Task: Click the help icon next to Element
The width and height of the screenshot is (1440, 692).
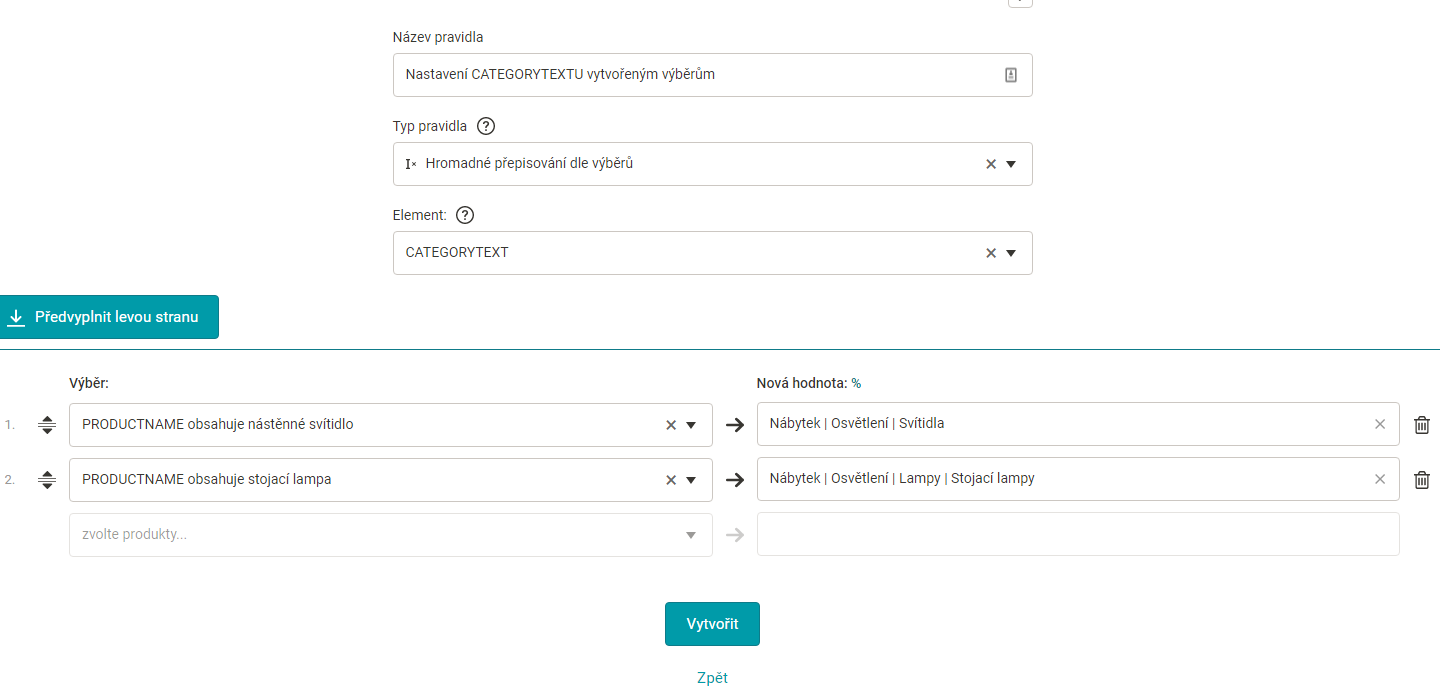Action: pyautogui.click(x=464, y=215)
